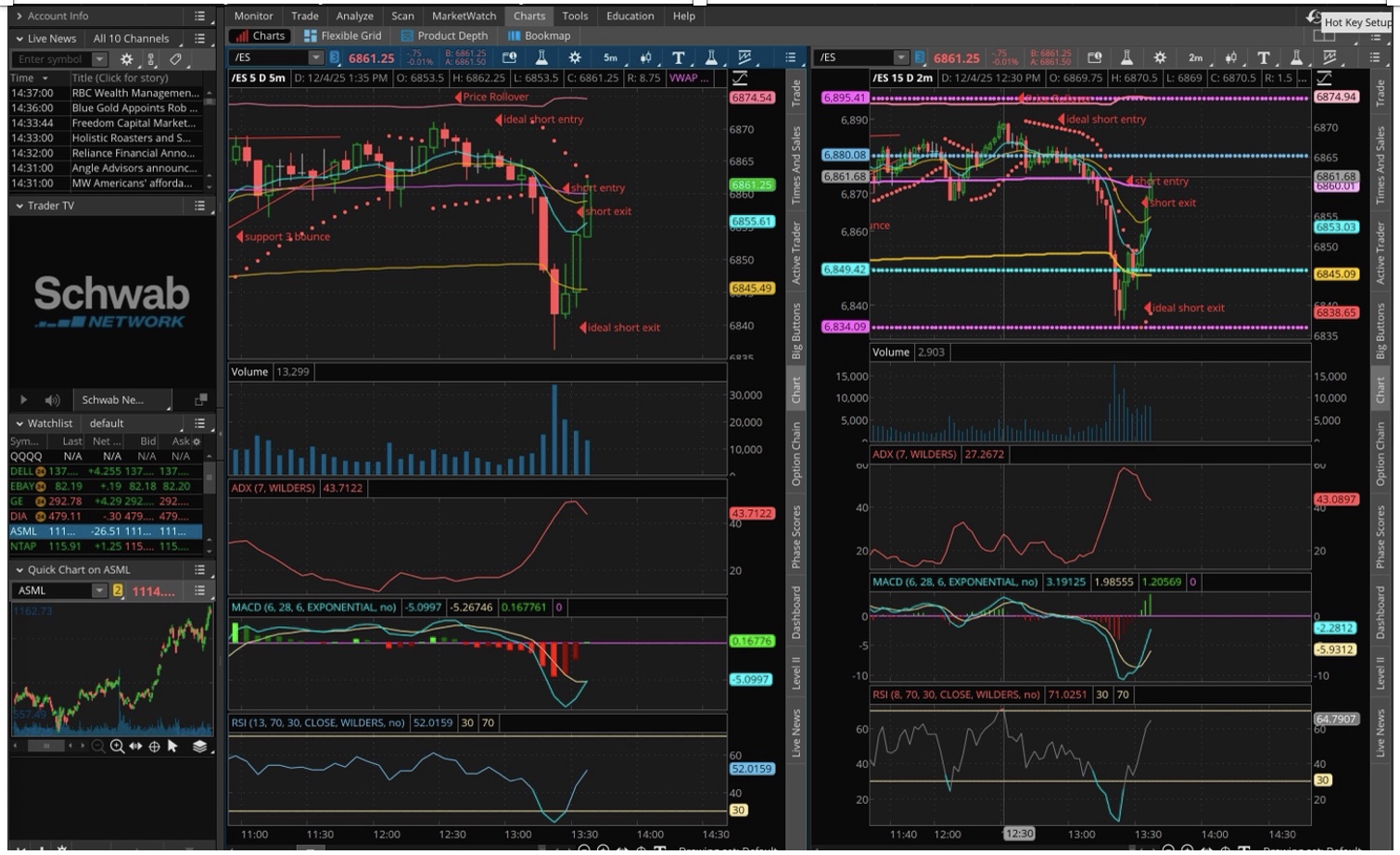
Task: Switch to the Analyze tab
Action: 354,16
